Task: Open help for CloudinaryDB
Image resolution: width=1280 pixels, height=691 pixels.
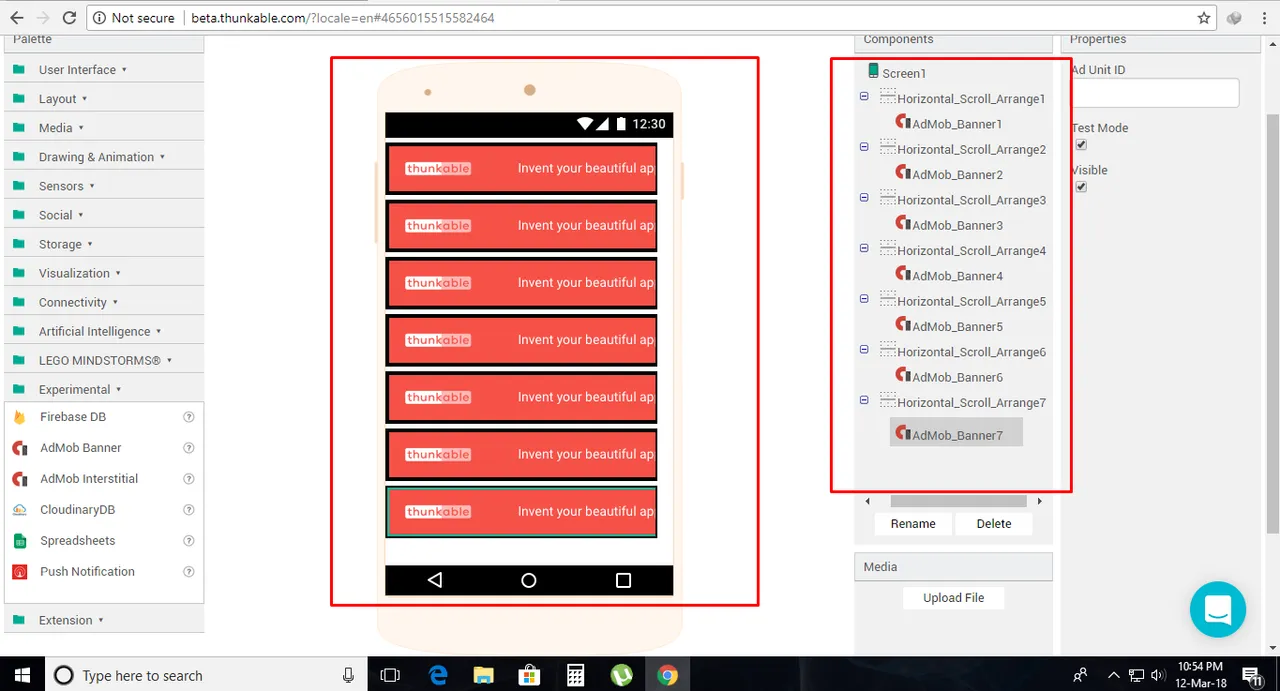Action: click(188, 510)
